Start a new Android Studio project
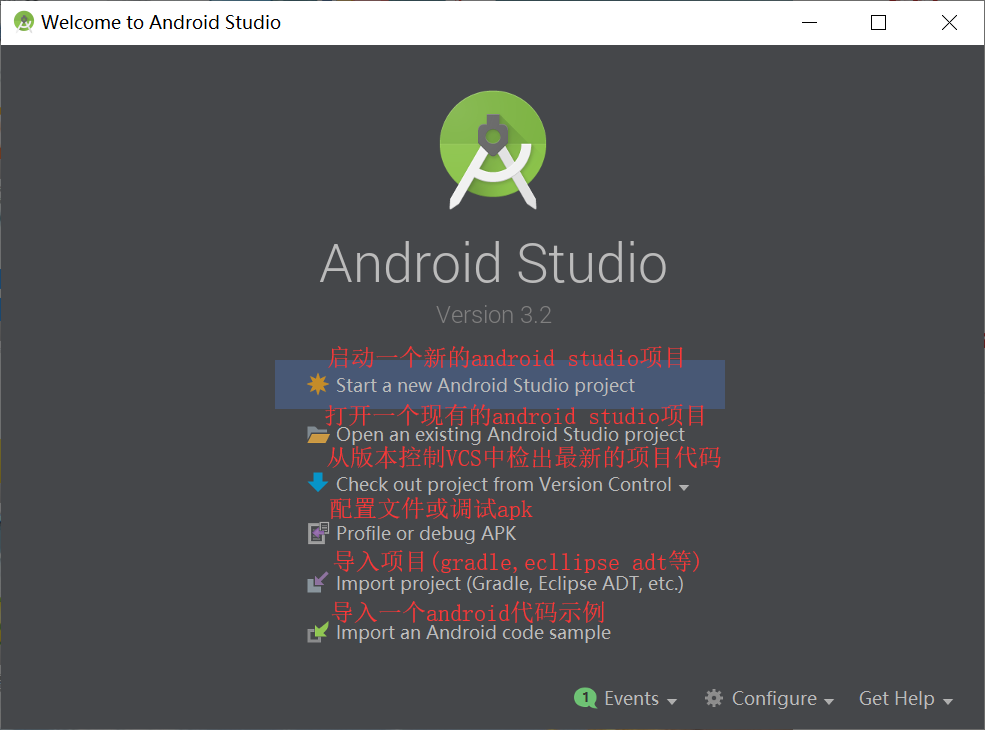 (499, 384)
